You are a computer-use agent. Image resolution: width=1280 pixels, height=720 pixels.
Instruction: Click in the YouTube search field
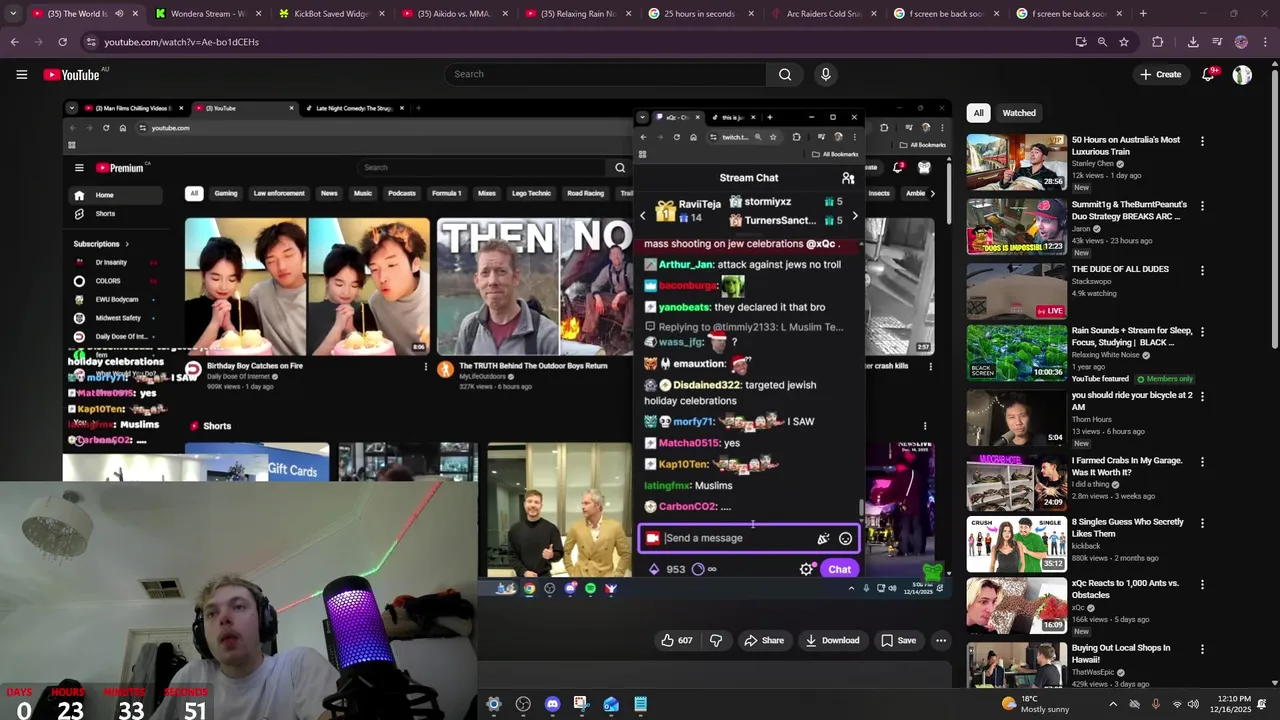(x=605, y=74)
